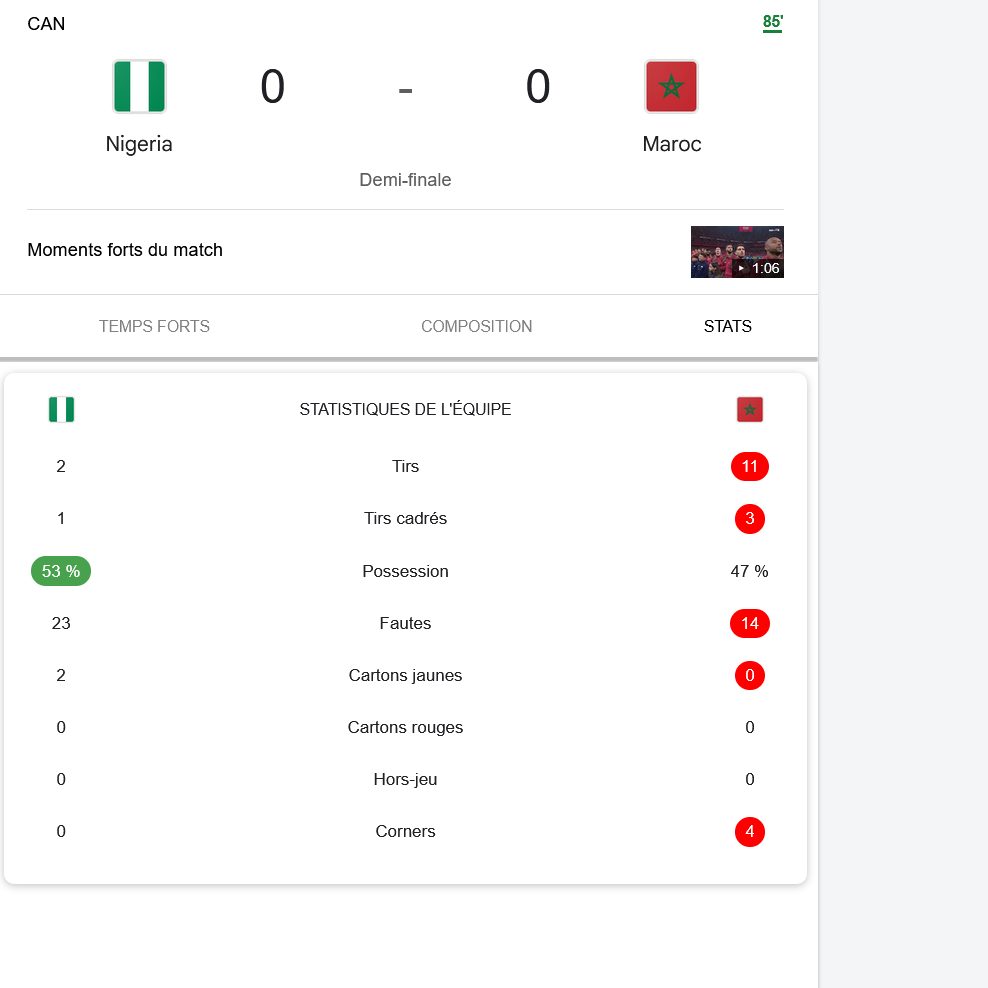Click the Demi-finale stage label
This screenshot has width=988, height=988.
point(405,180)
